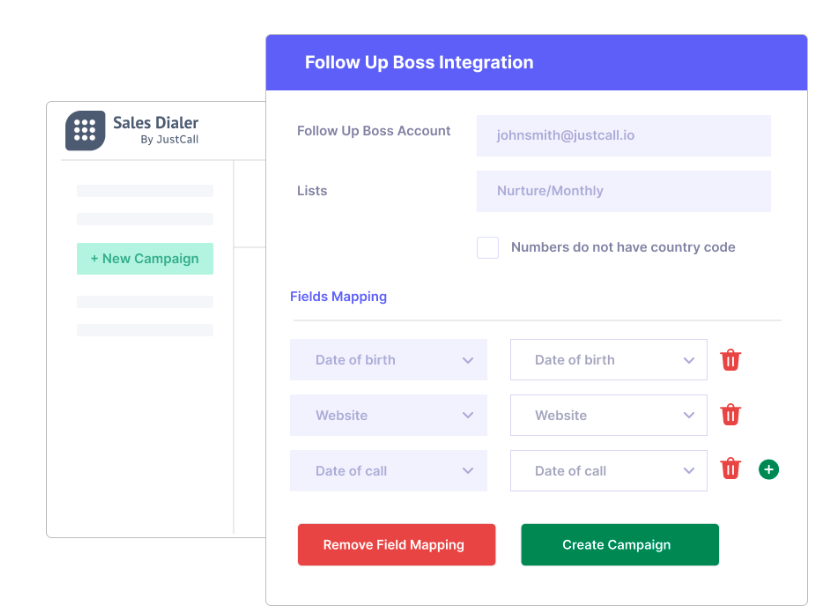Delete the Website field mapping row

[x=731, y=415]
